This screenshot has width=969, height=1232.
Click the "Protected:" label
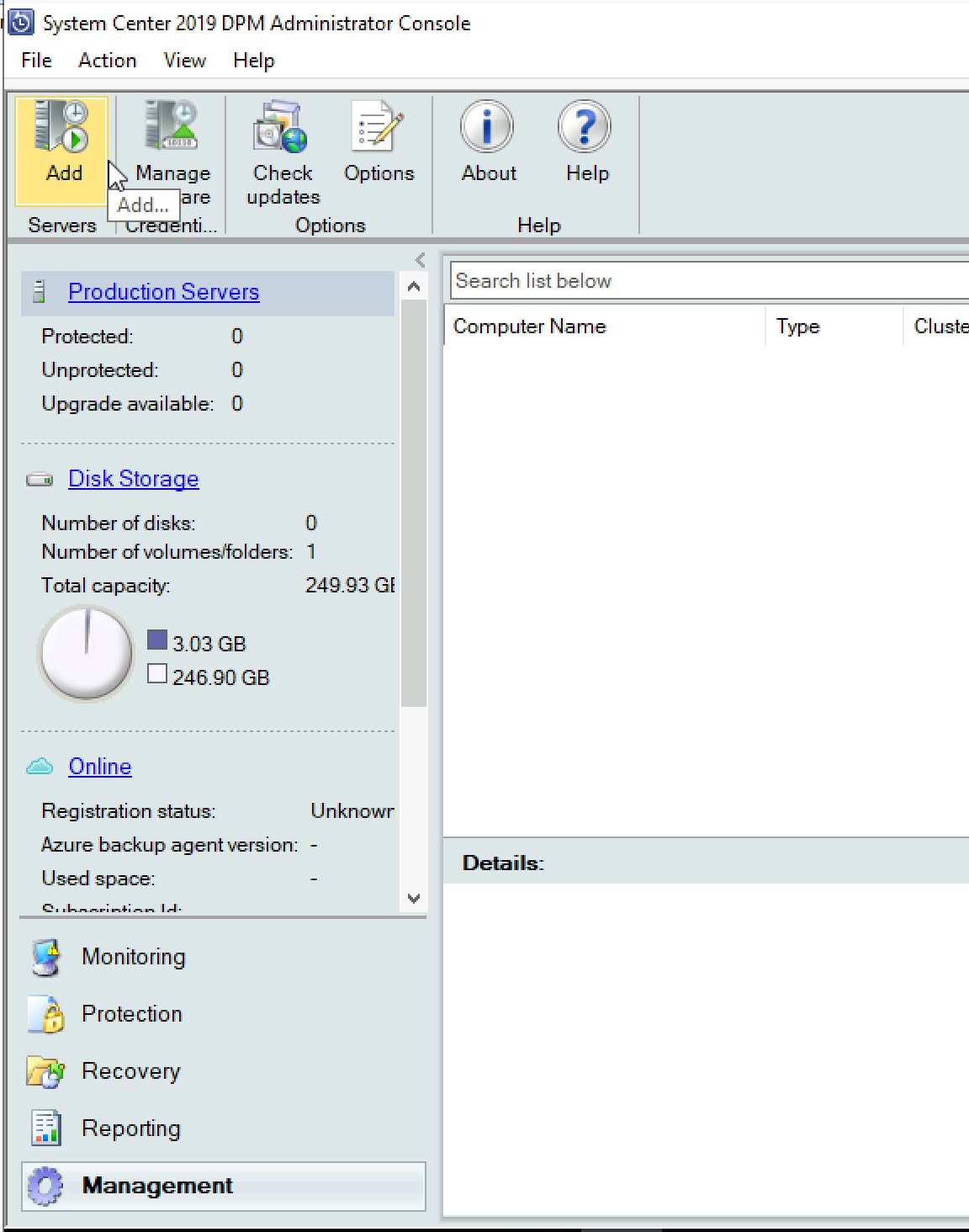point(87,337)
